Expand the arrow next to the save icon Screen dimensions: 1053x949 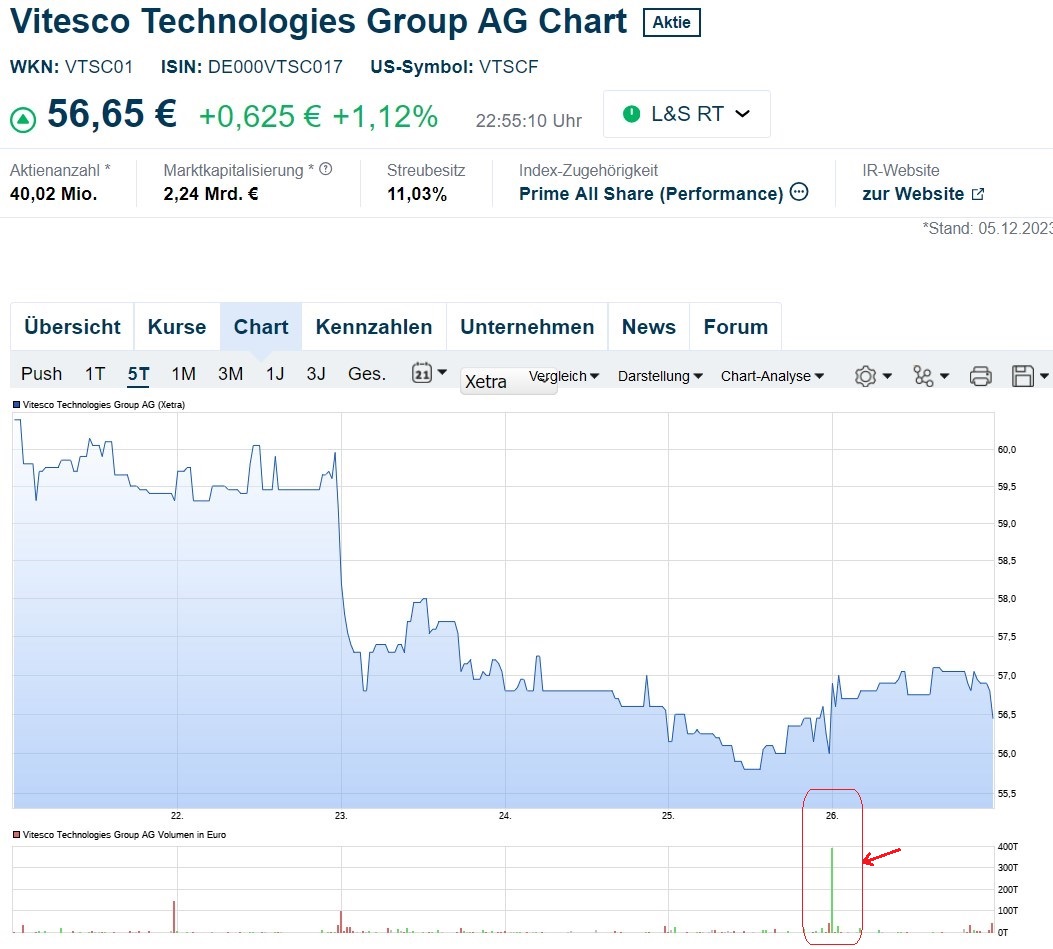tap(1044, 376)
